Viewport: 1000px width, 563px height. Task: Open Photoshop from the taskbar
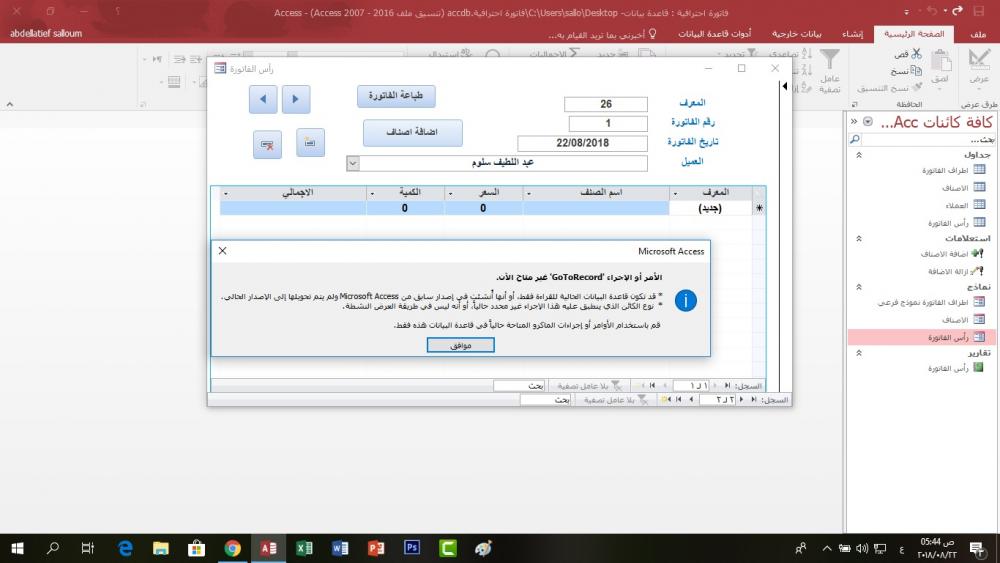click(x=412, y=548)
